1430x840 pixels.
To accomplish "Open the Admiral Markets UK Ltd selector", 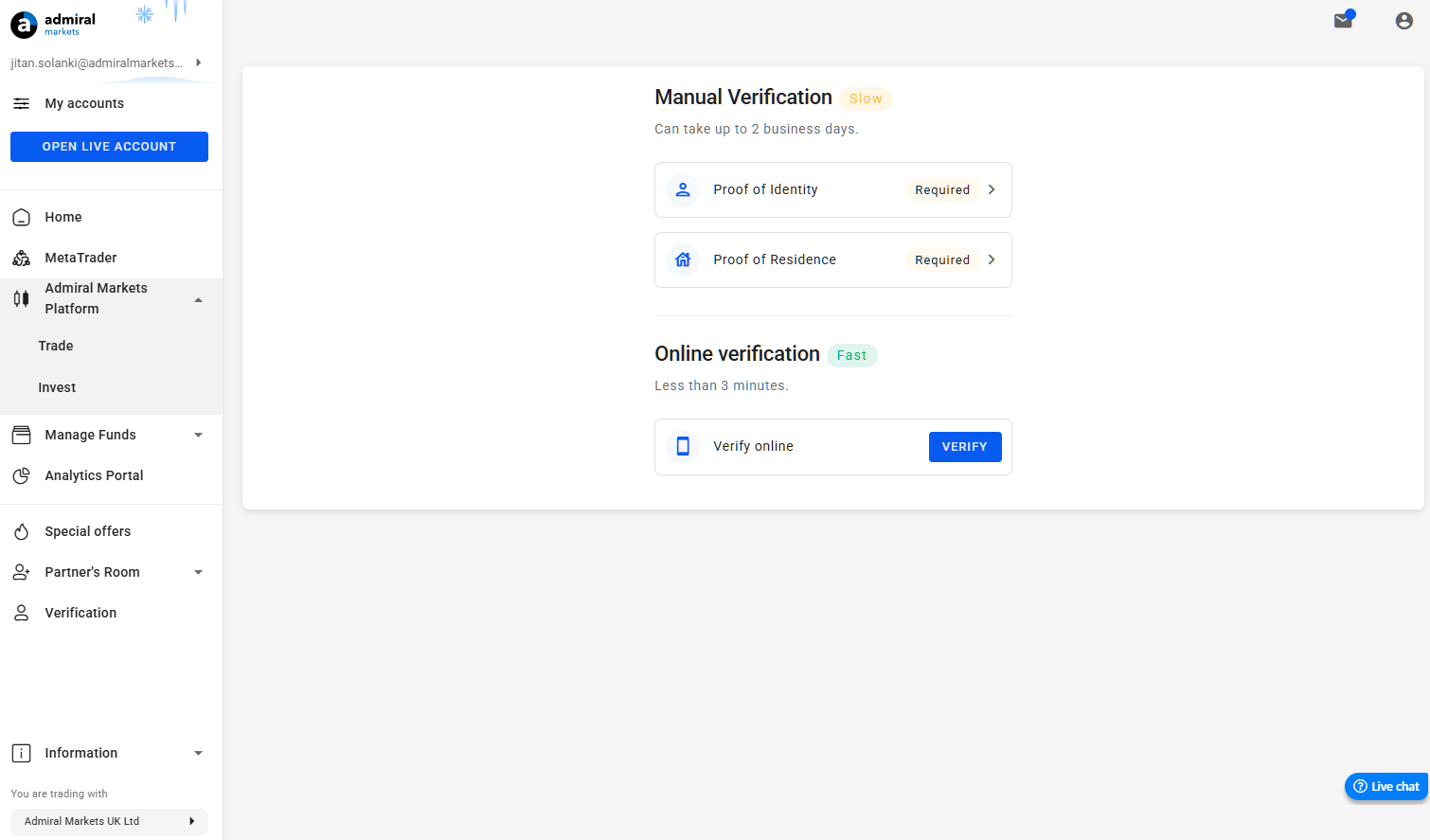I will coord(109,821).
